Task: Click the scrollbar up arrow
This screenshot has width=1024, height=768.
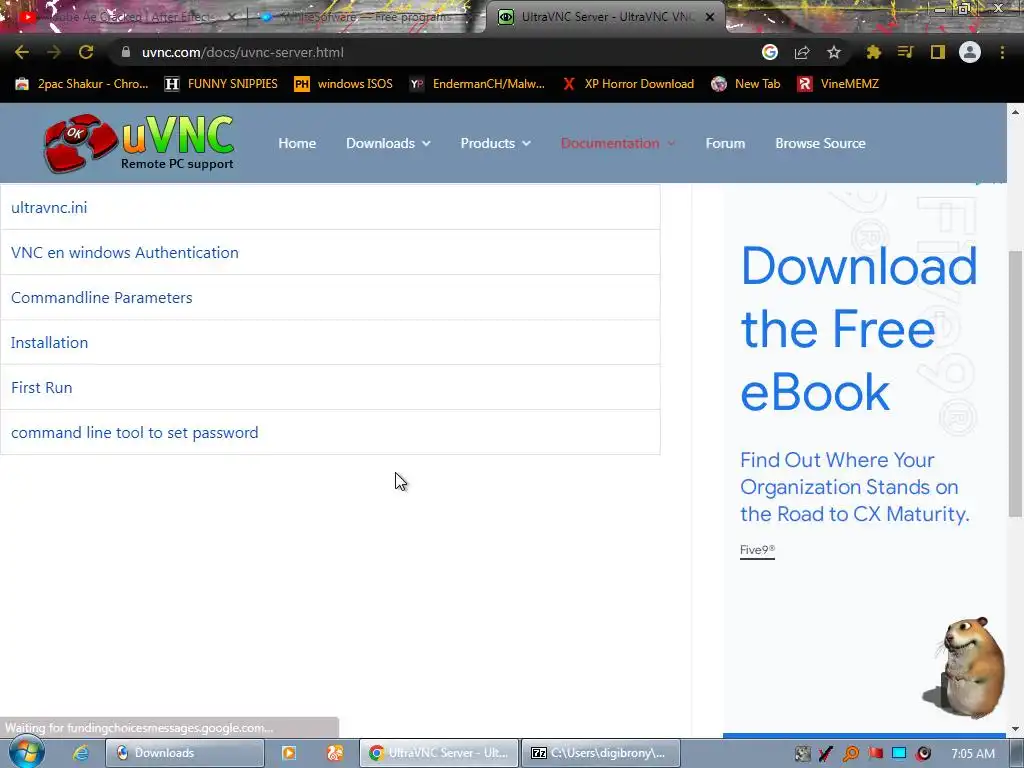Action: tap(1016, 112)
